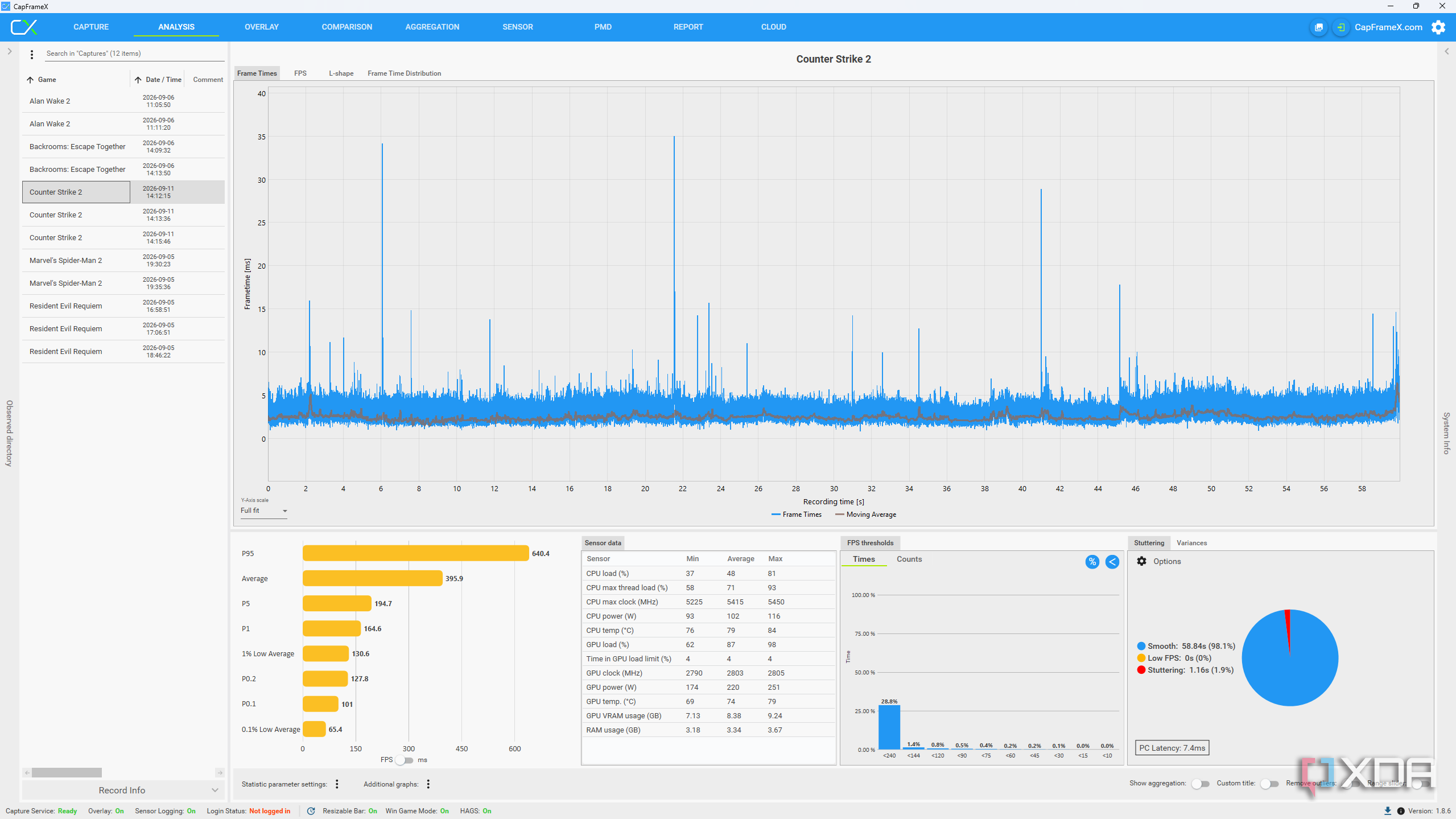Click the CapFrameX title bar app icon
Image resolution: width=1456 pixels, height=819 pixels.
[6, 6]
